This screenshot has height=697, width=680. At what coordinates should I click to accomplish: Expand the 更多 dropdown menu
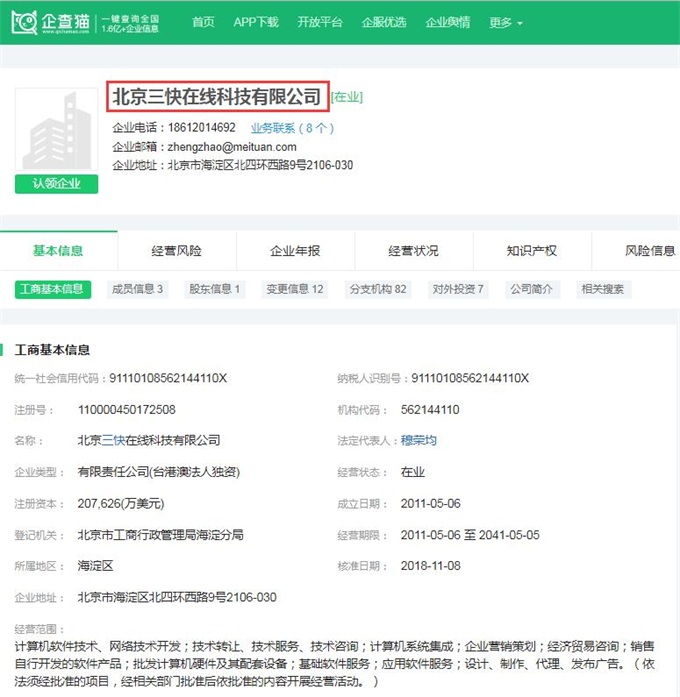click(x=506, y=22)
